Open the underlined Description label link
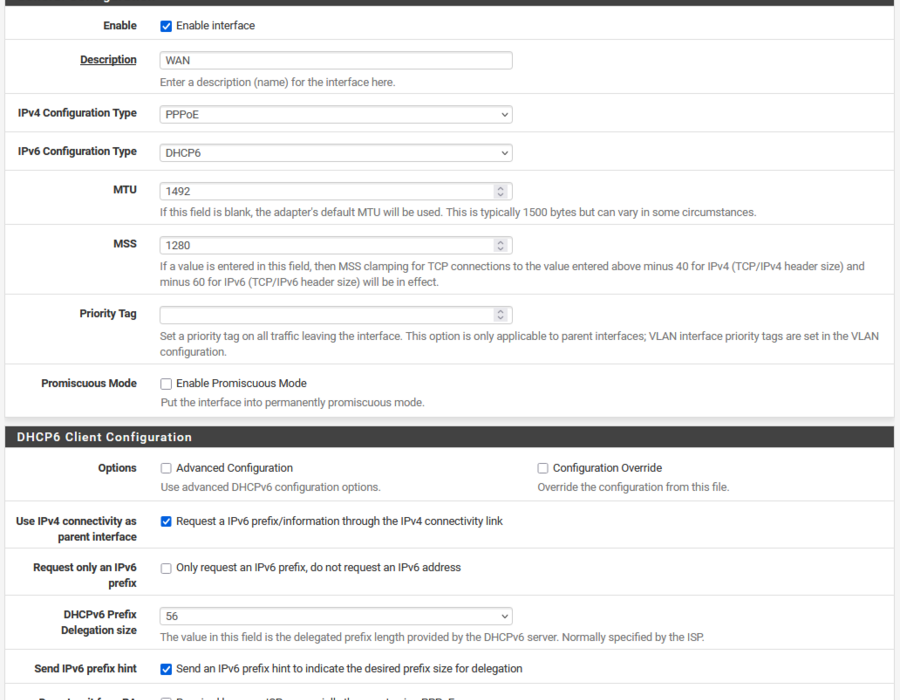This screenshot has width=900, height=700. 108,60
